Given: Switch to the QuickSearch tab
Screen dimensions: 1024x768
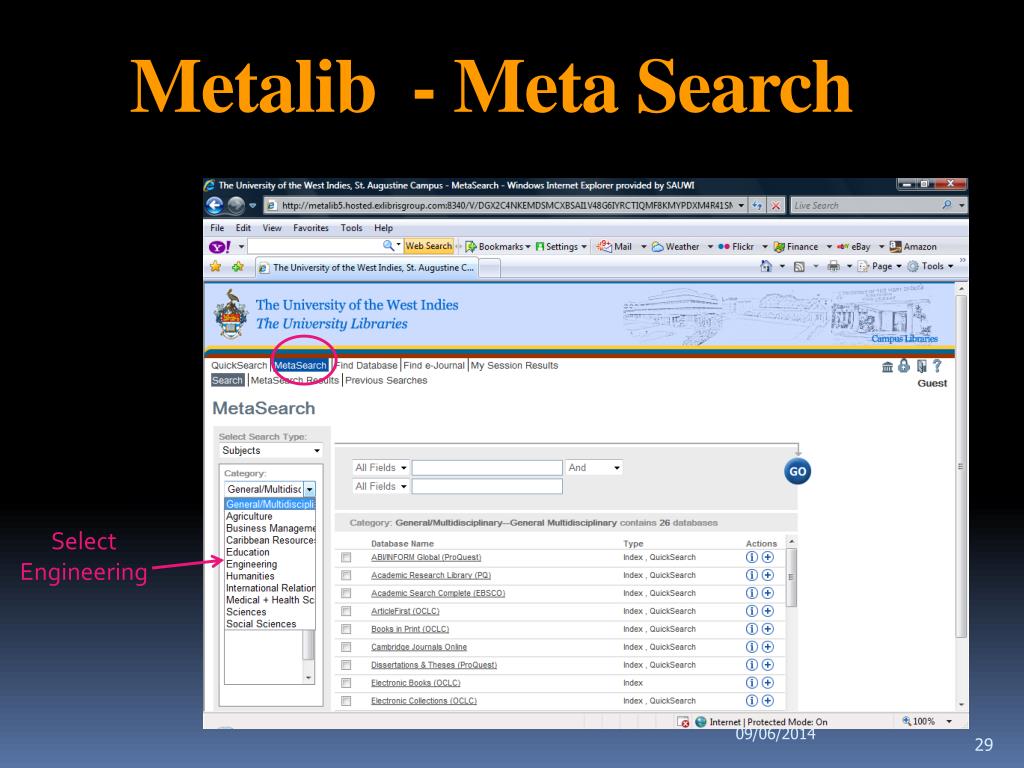Looking at the screenshot, I should point(239,366).
